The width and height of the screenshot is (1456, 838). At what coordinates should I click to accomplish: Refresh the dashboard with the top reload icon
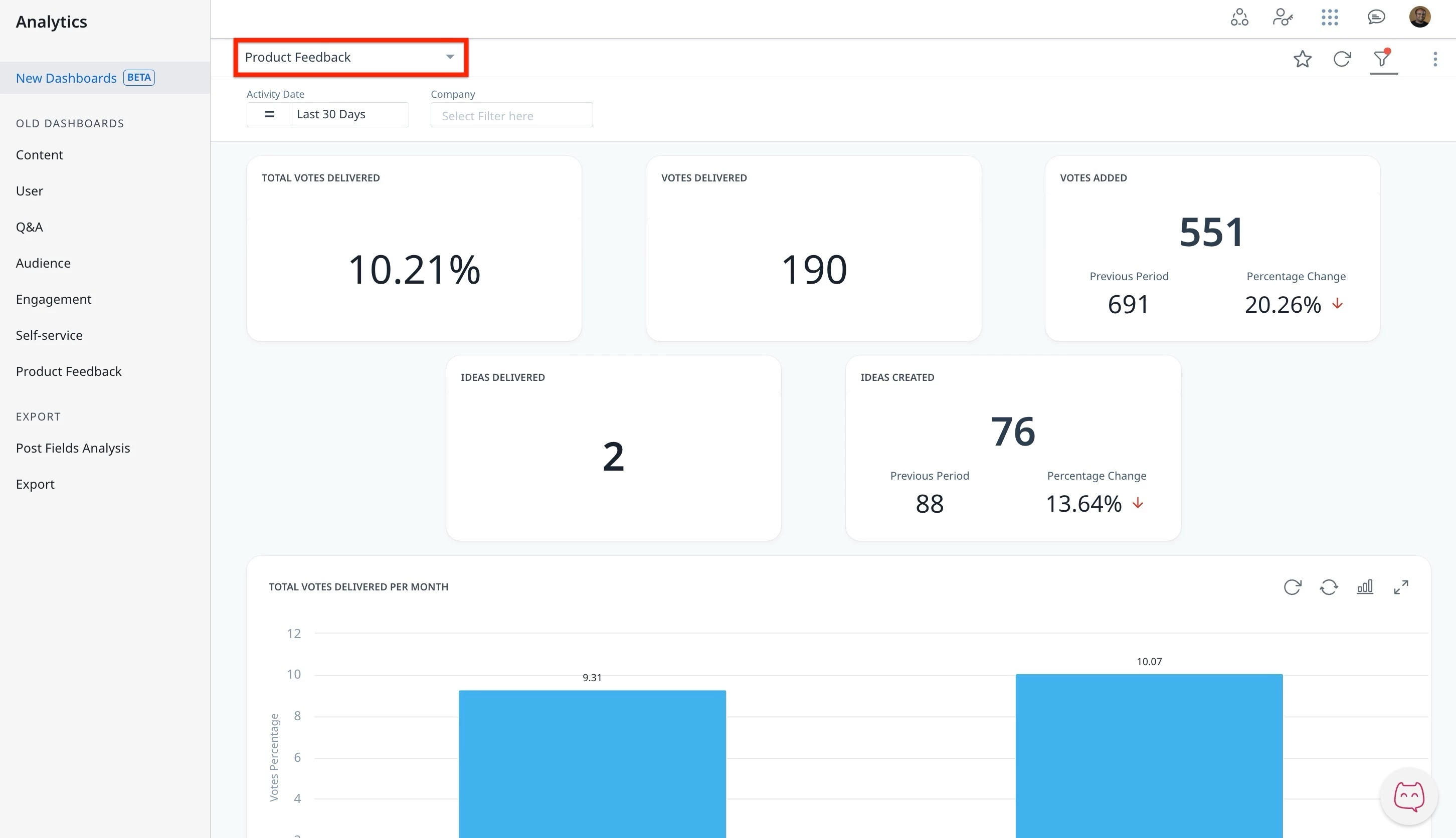(1341, 59)
